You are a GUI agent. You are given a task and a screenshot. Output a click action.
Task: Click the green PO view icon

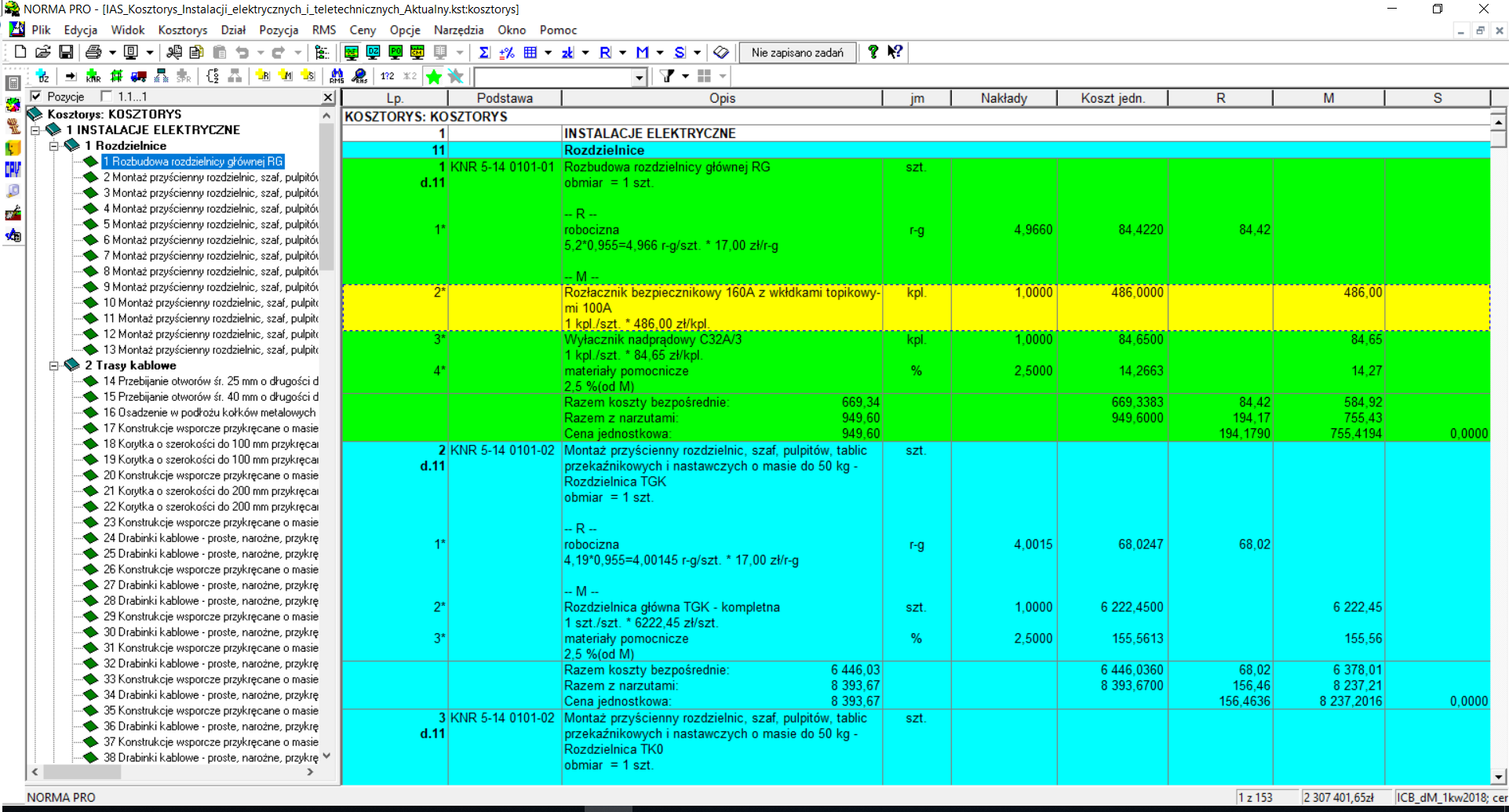[x=395, y=53]
